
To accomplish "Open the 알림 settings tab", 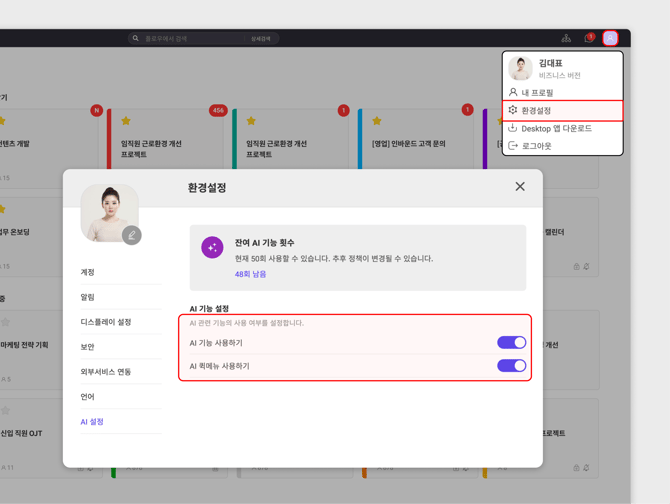I will [121, 297].
